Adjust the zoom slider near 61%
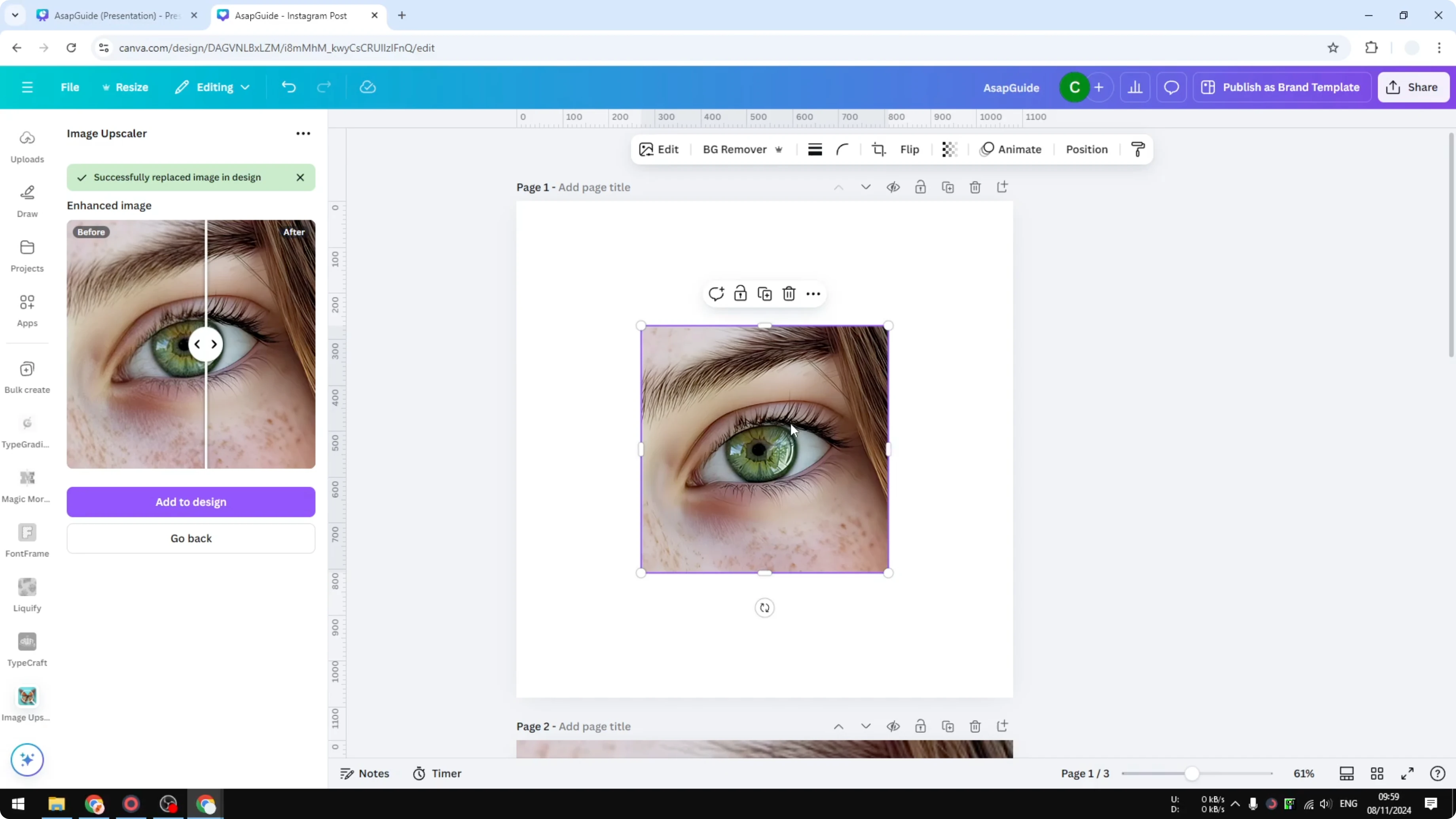This screenshot has height=819, width=1456. coord(1192,773)
